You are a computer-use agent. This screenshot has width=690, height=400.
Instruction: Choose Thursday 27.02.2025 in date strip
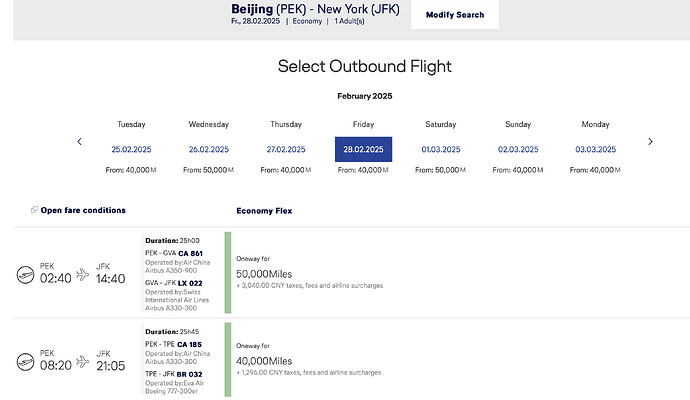(x=285, y=149)
